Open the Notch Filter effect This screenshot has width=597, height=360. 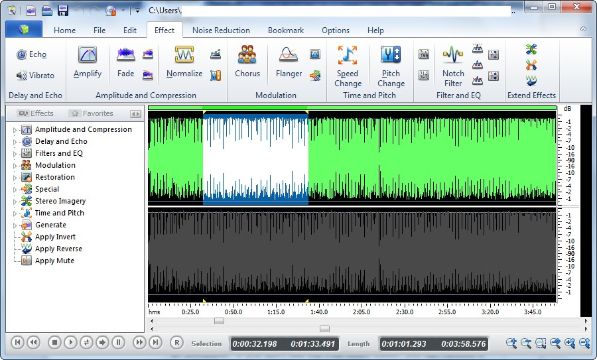pyautogui.click(x=453, y=66)
